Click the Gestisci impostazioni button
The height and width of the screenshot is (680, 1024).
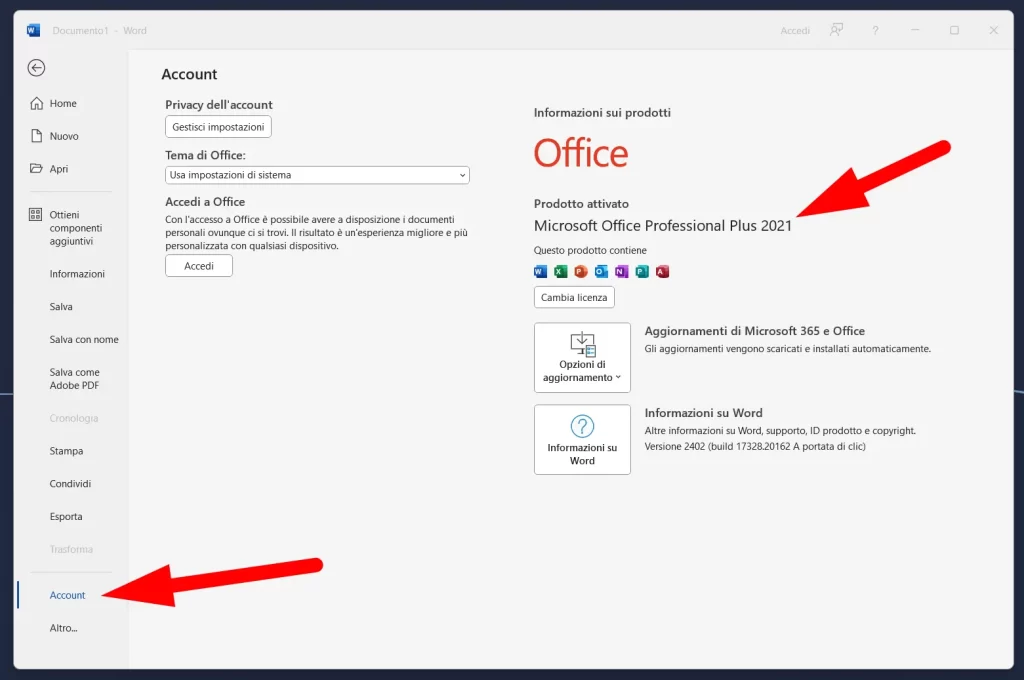(x=218, y=127)
